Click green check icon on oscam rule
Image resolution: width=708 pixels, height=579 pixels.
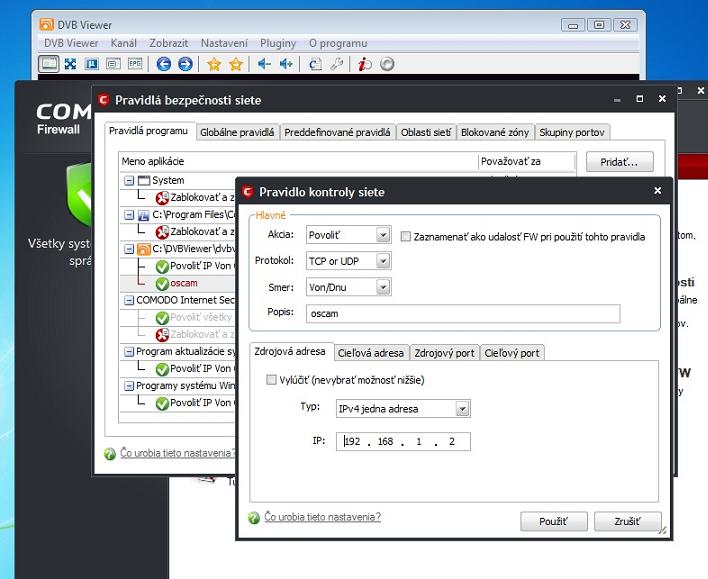[x=162, y=284]
